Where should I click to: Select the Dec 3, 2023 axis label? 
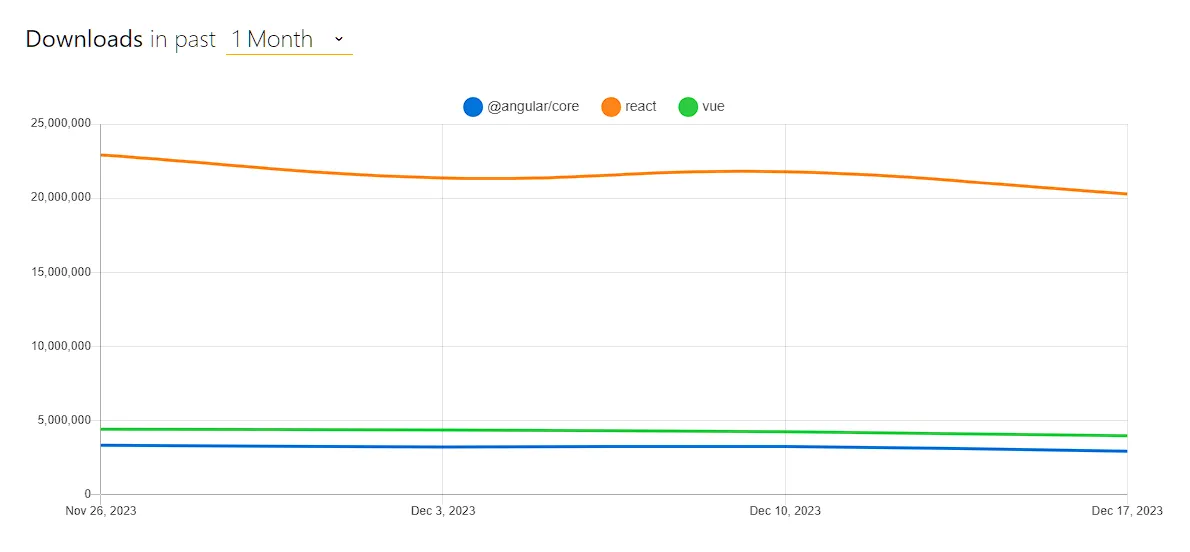pos(443,511)
